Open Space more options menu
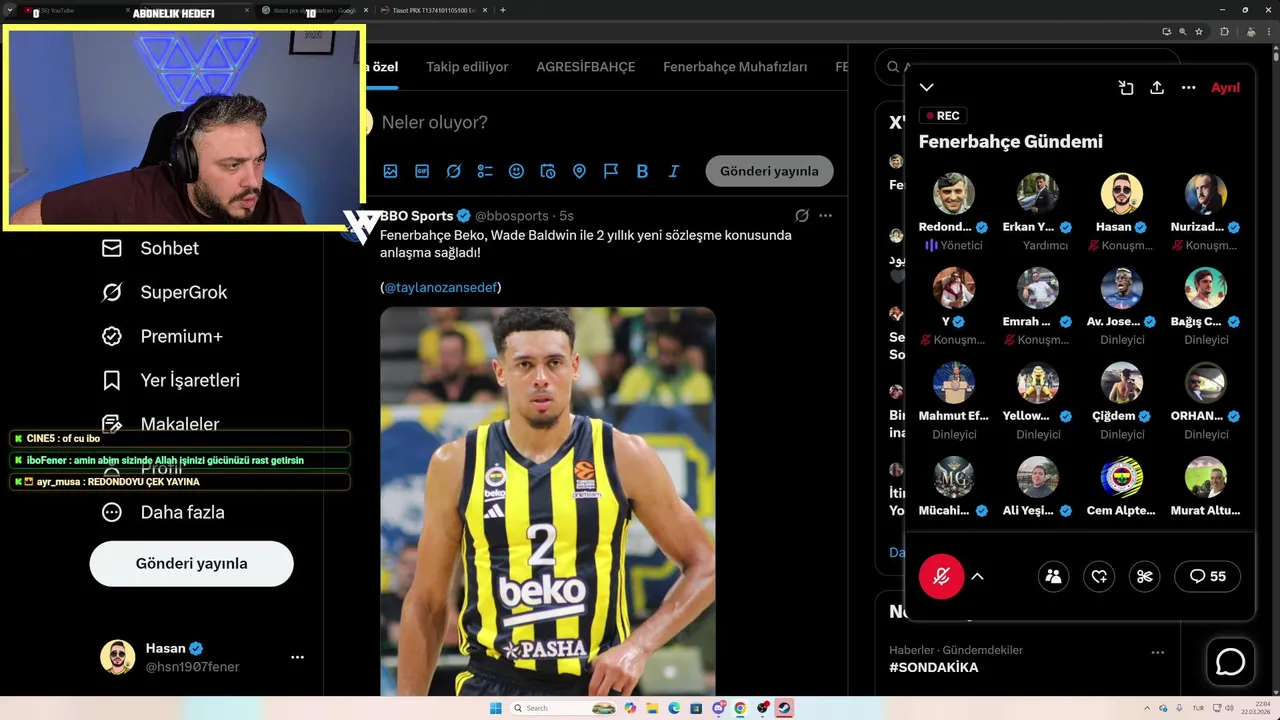Viewport: 1280px width, 720px height. [x=1189, y=88]
